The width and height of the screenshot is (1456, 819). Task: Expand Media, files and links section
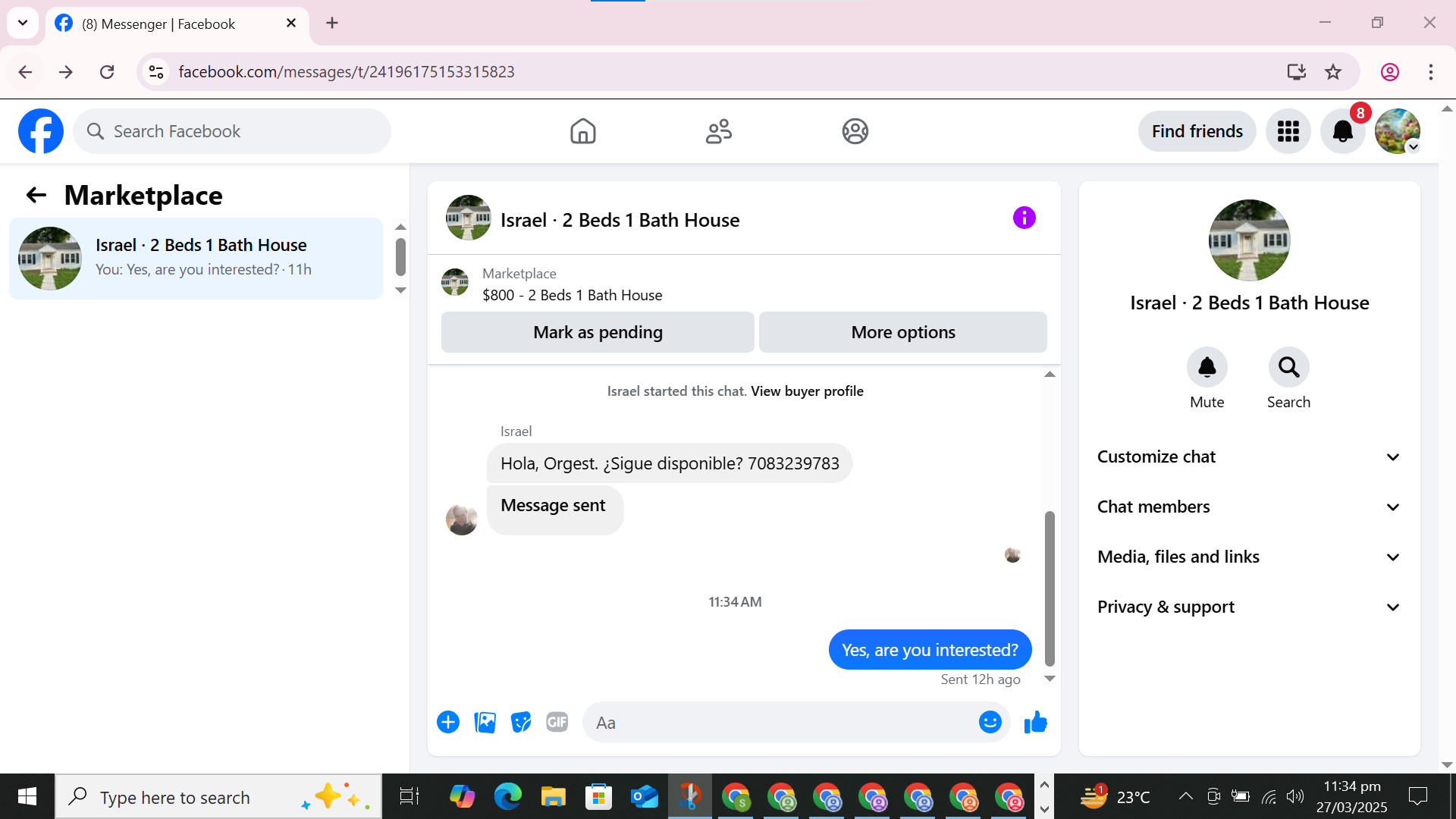coord(1248,557)
